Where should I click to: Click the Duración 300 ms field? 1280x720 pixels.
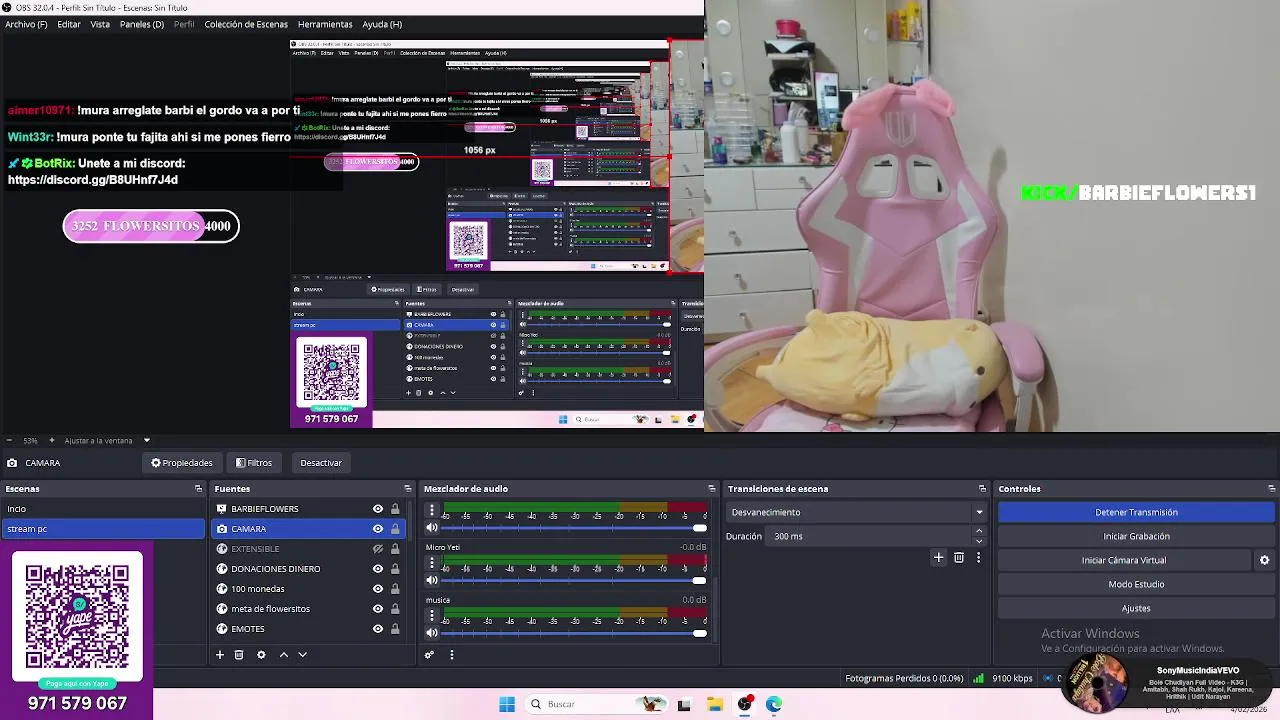click(x=871, y=536)
